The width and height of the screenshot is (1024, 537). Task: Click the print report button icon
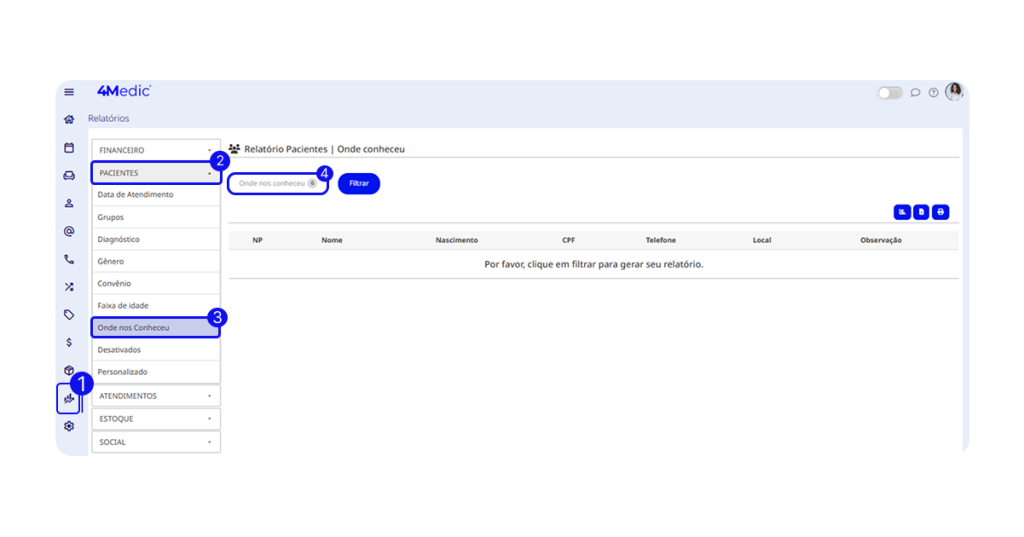point(940,212)
